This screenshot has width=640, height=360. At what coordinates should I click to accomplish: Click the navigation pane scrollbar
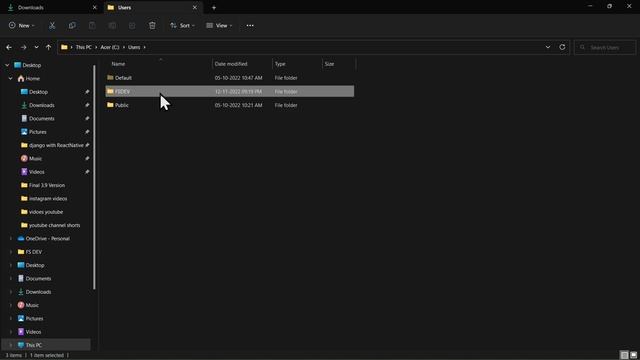(94, 178)
